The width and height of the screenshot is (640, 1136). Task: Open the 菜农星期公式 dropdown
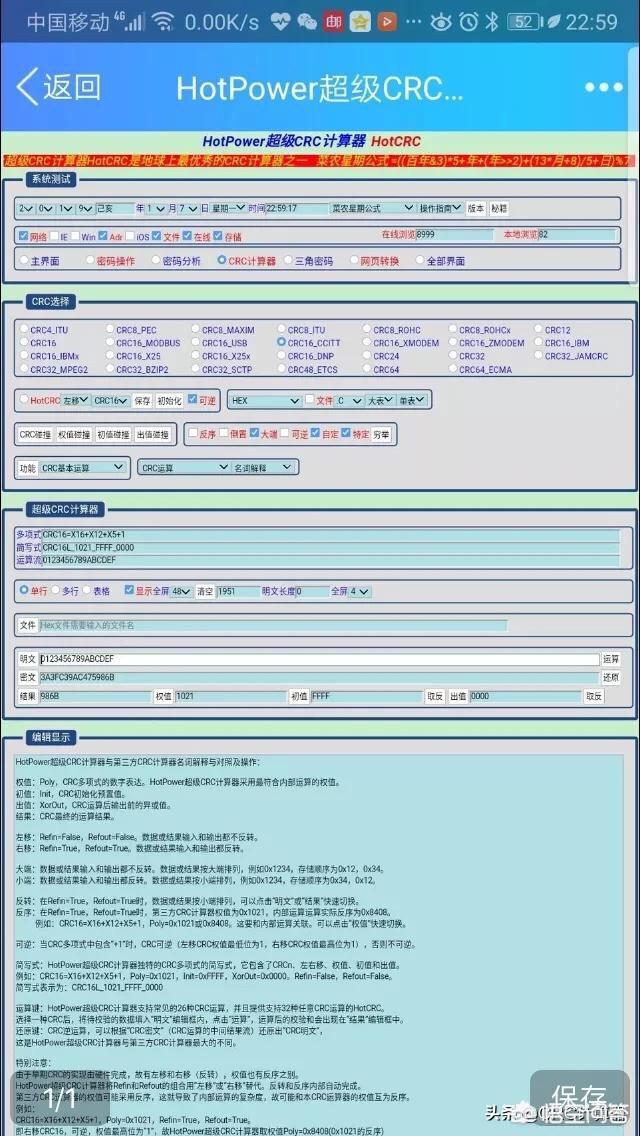click(x=372, y=208)
